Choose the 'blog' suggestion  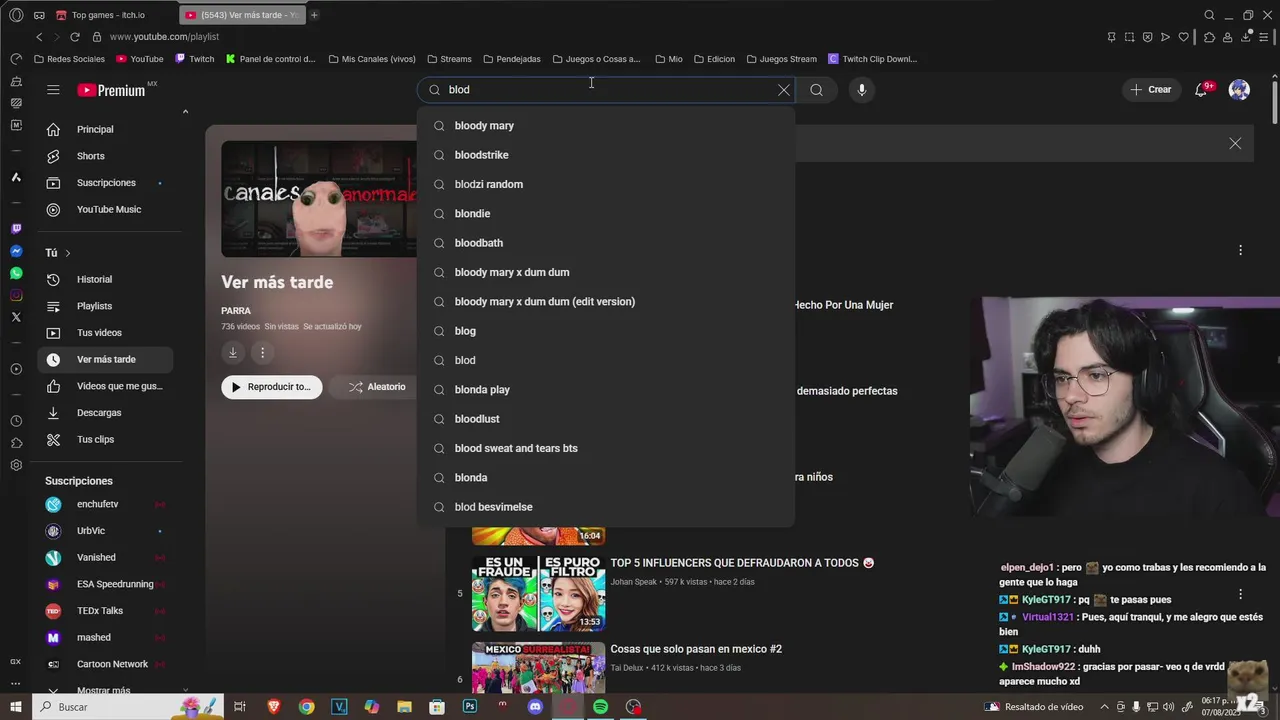click(606, 331)
